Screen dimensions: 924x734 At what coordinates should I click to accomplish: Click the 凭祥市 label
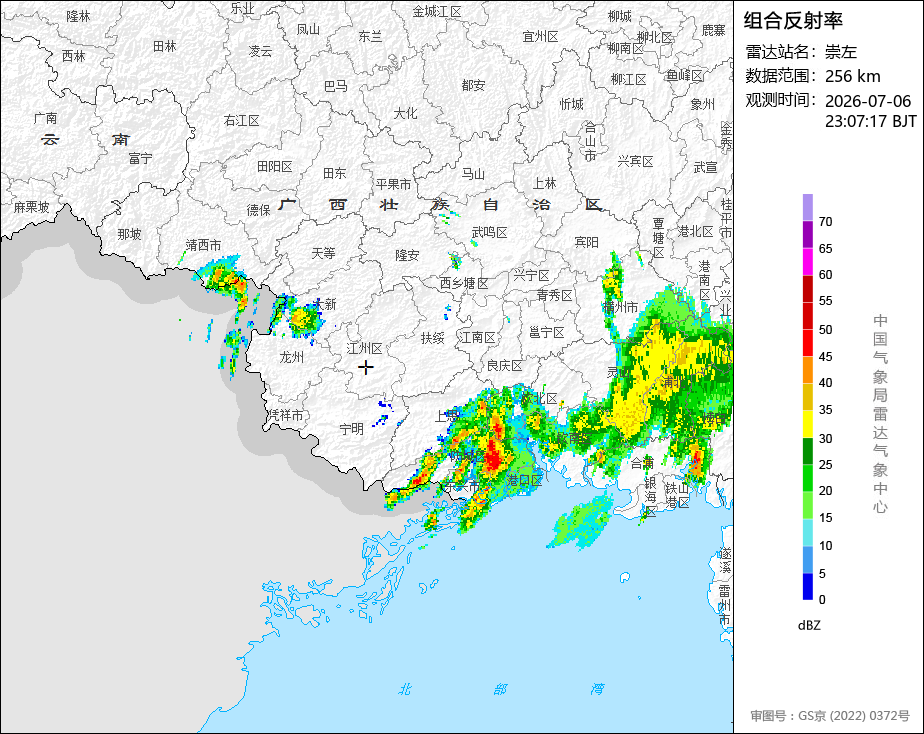286,415
